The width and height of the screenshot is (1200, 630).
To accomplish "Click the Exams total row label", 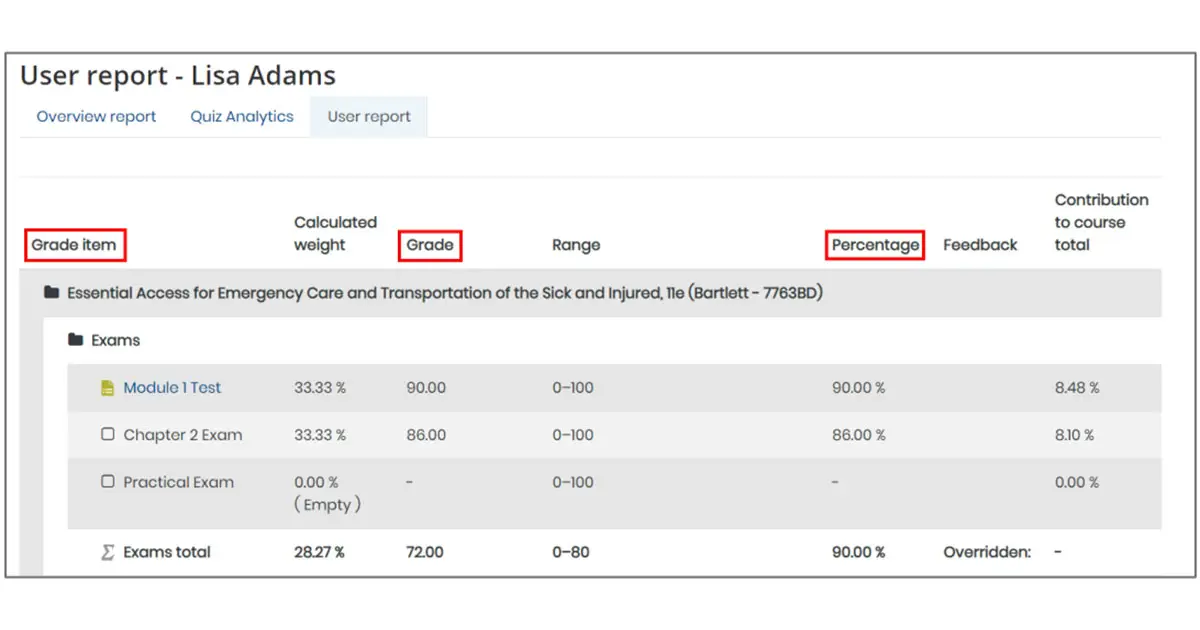I will pyautogui.click(x=167, y=552).
